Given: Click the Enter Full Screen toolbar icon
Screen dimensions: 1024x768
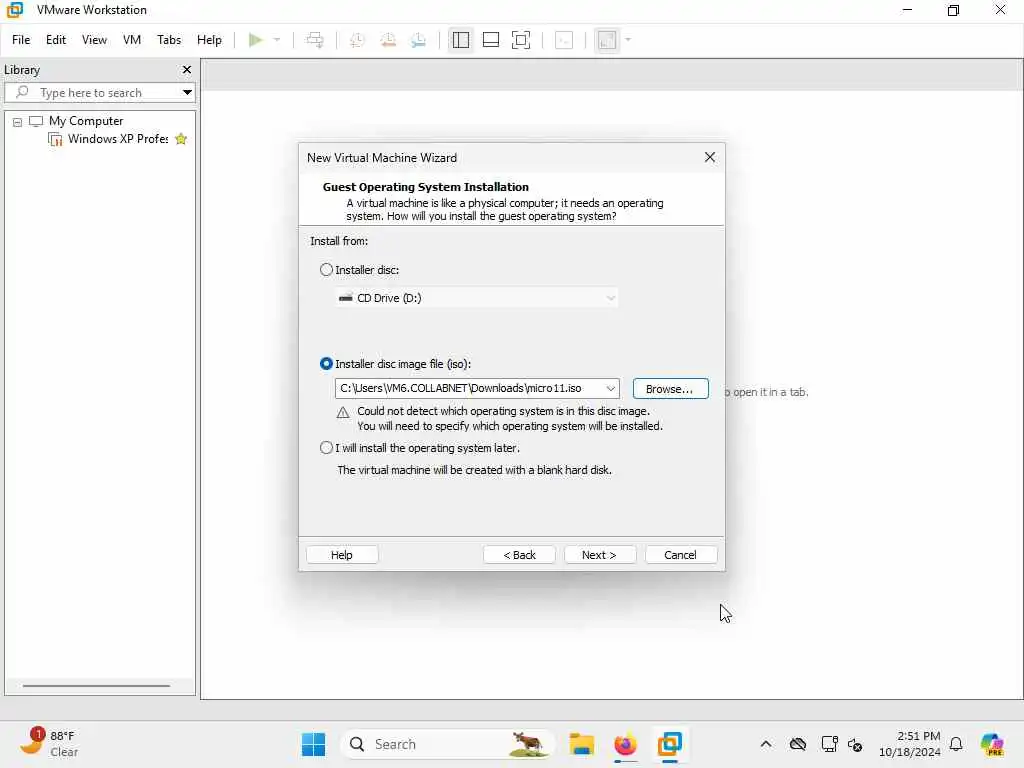Looking at the screenshot, I should pyautogui.click(x=520, y=40).
